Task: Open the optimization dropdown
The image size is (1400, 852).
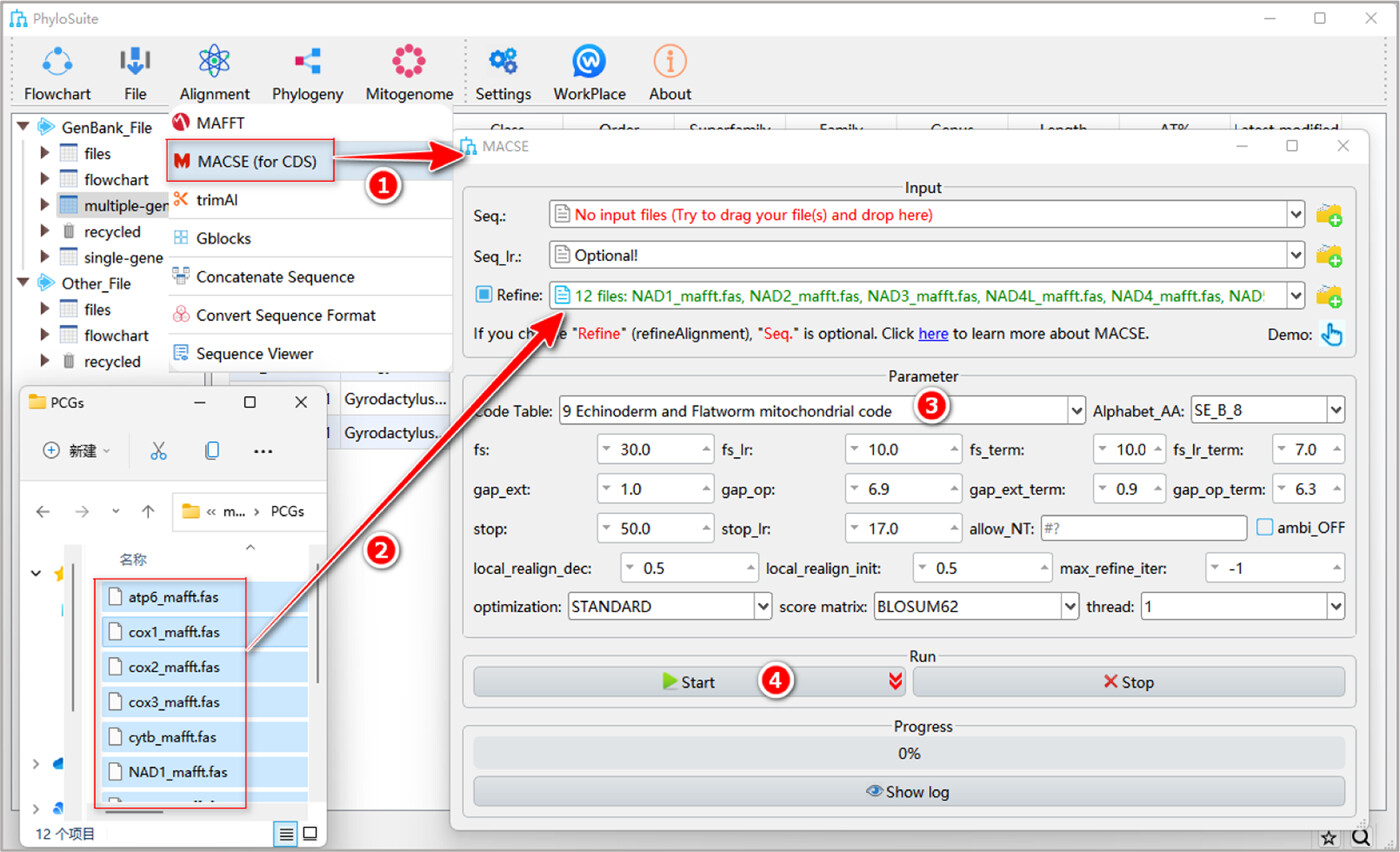Action: coord(765,606)
